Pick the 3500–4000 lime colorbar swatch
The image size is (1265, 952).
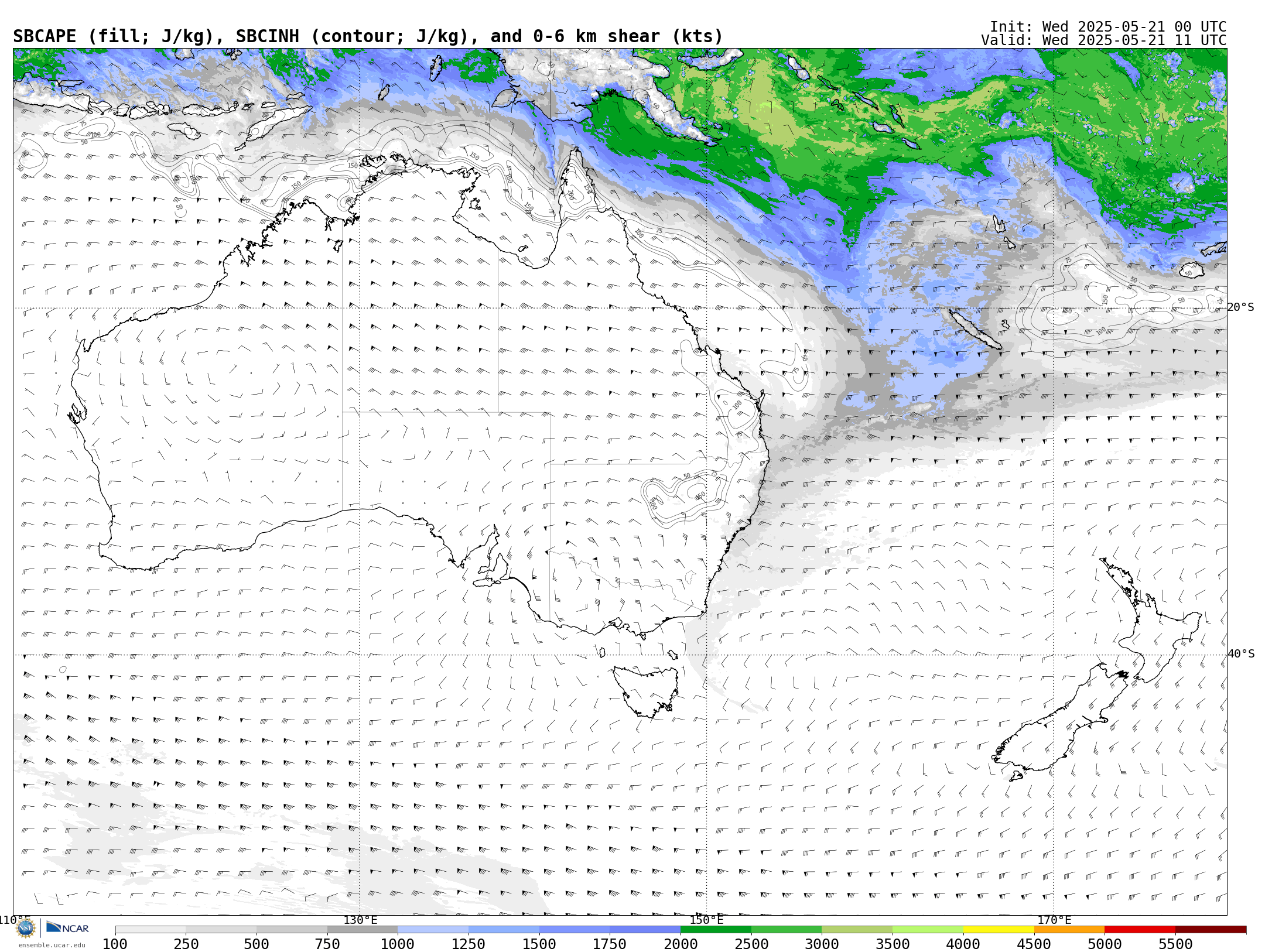click(x=928, y=930)
